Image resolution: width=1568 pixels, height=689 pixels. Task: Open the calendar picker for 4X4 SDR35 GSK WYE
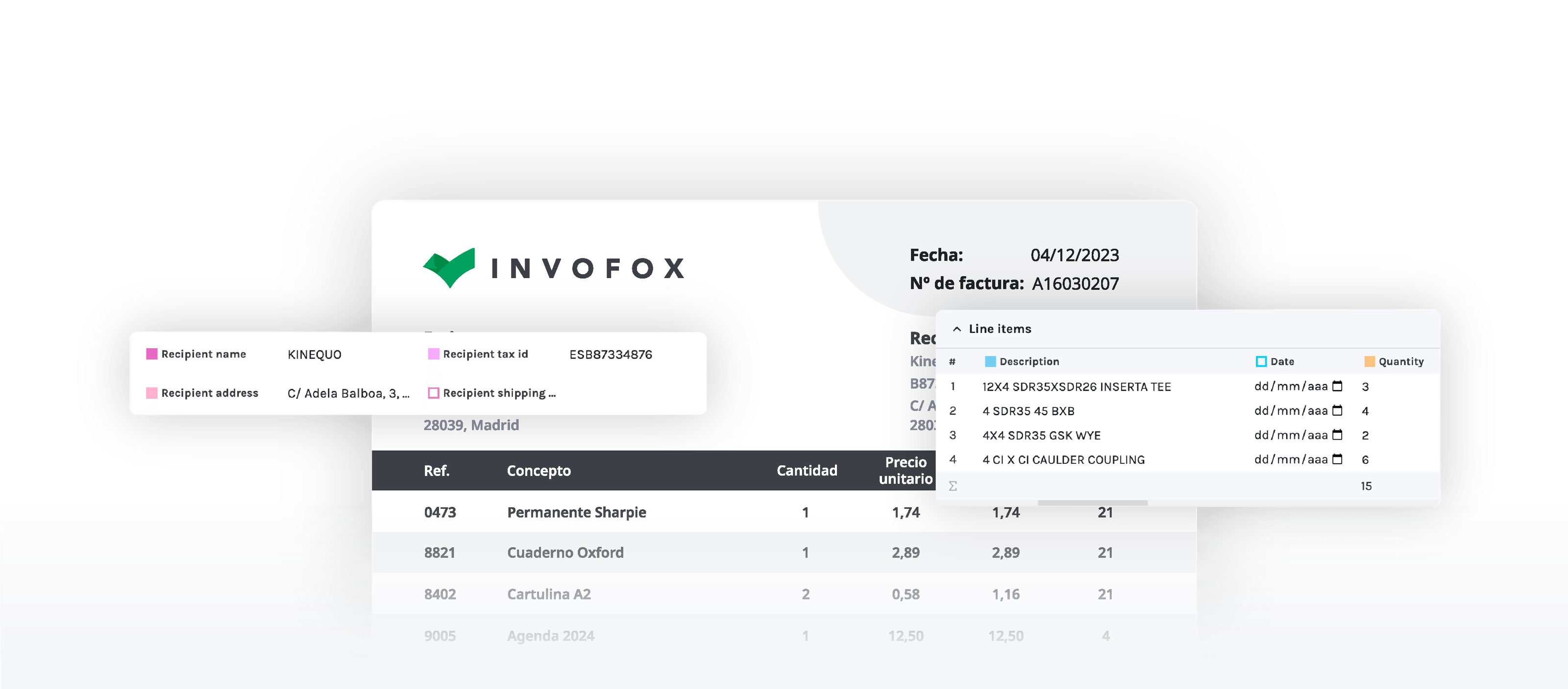click(1337, 435)
